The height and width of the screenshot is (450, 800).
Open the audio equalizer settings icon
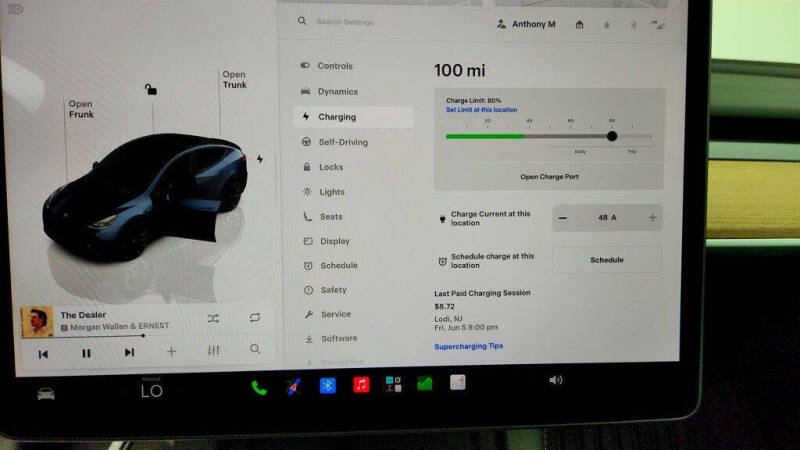pos(214,351)
